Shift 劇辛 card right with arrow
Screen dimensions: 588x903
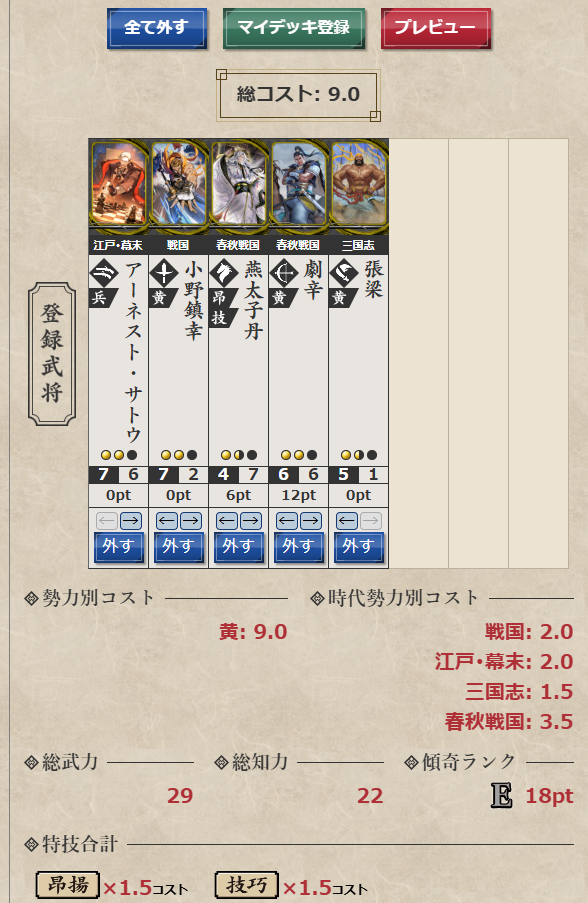310,521
